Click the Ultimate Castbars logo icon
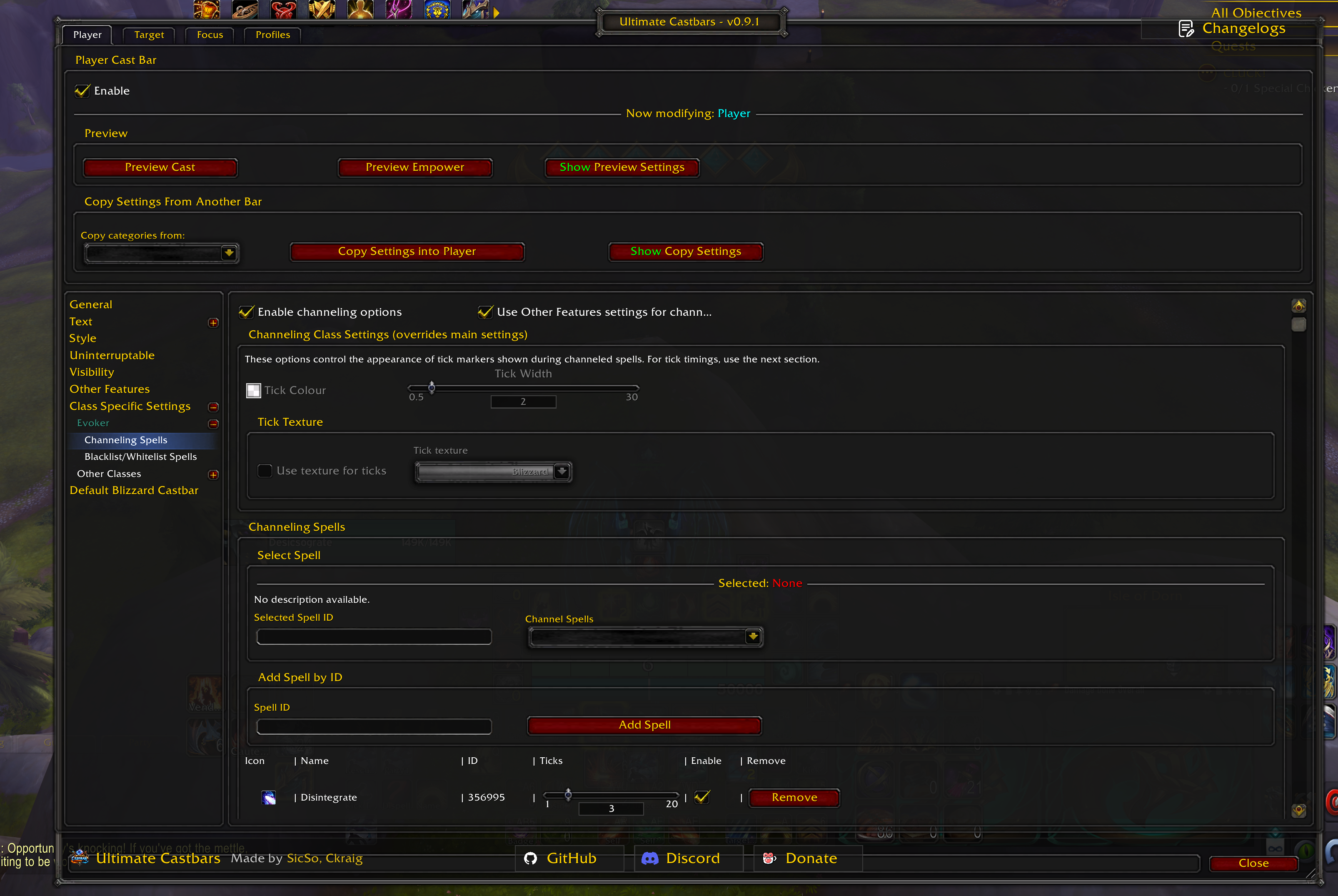The image size is (1338, 896). tap(80, 858)
